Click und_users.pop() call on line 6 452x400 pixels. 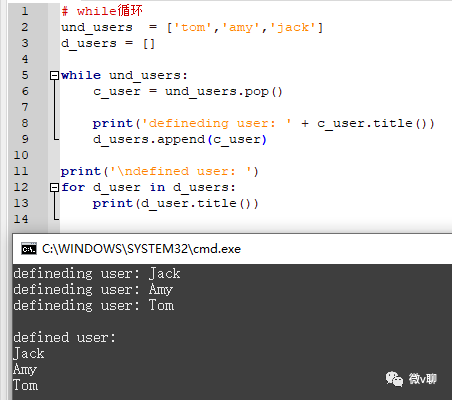click(224, 92)
